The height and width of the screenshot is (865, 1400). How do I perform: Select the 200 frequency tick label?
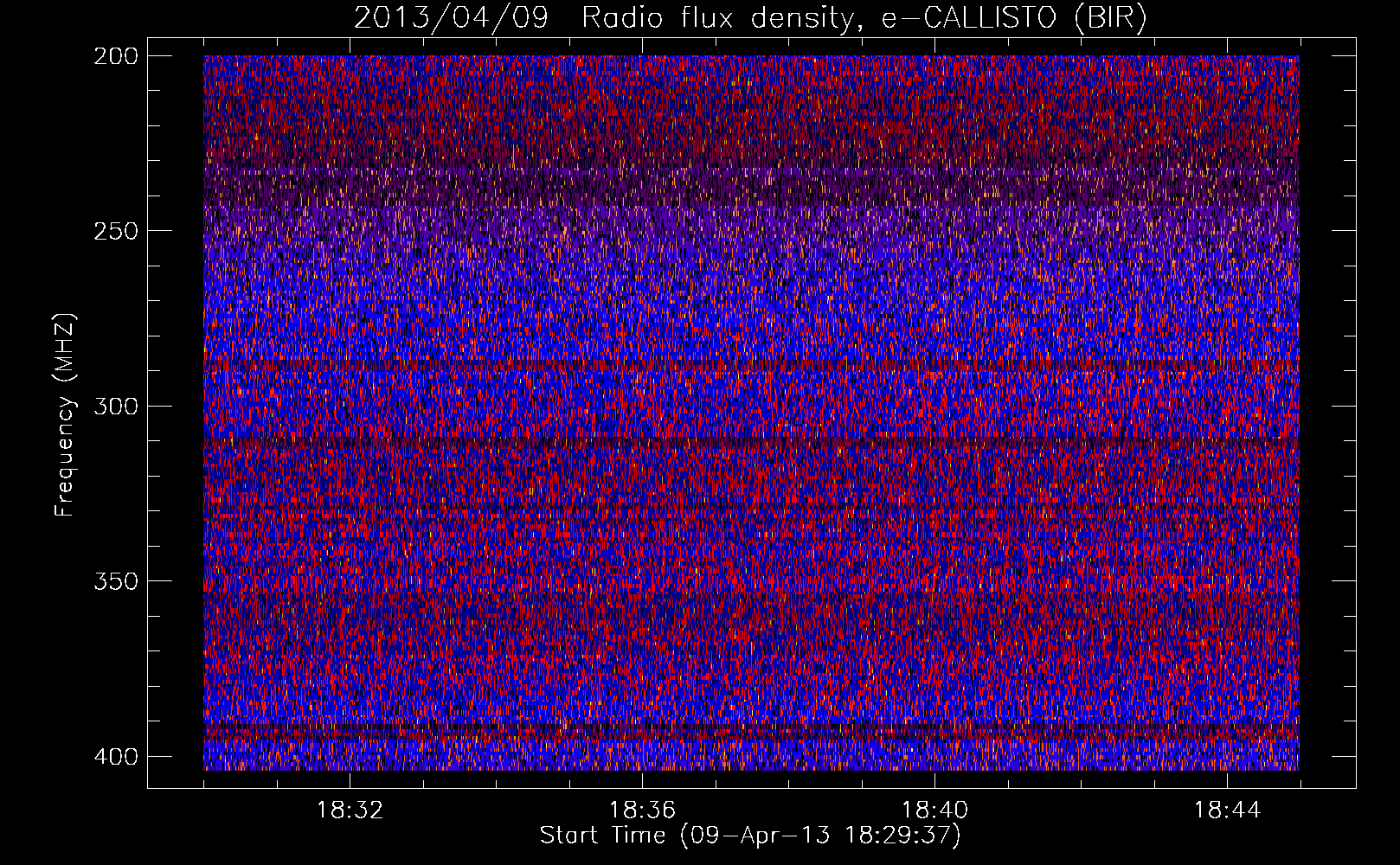[x=116, y=55]
